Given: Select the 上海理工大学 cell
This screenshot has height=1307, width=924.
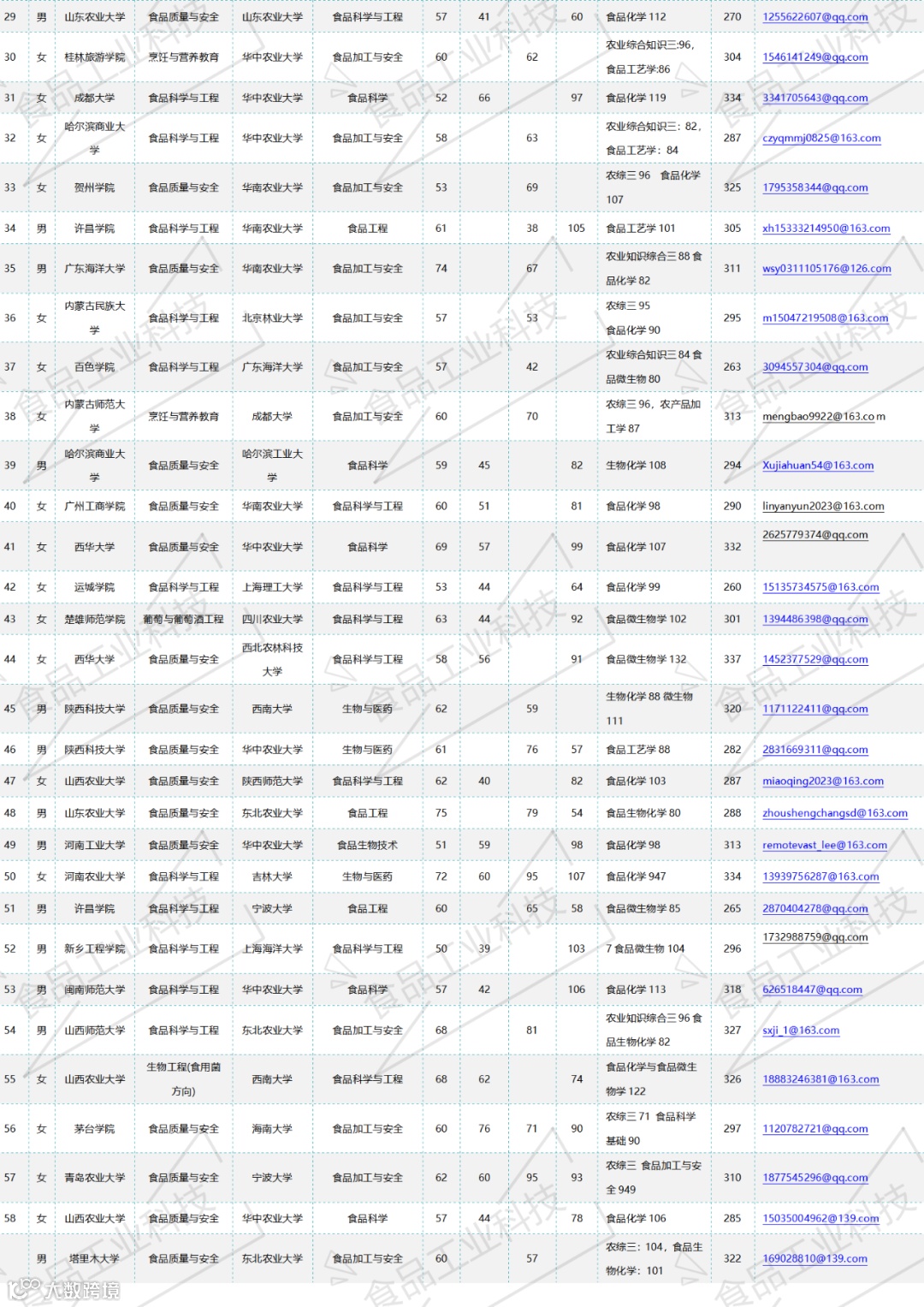Looking at the screenshot, I should coord(272,587).
